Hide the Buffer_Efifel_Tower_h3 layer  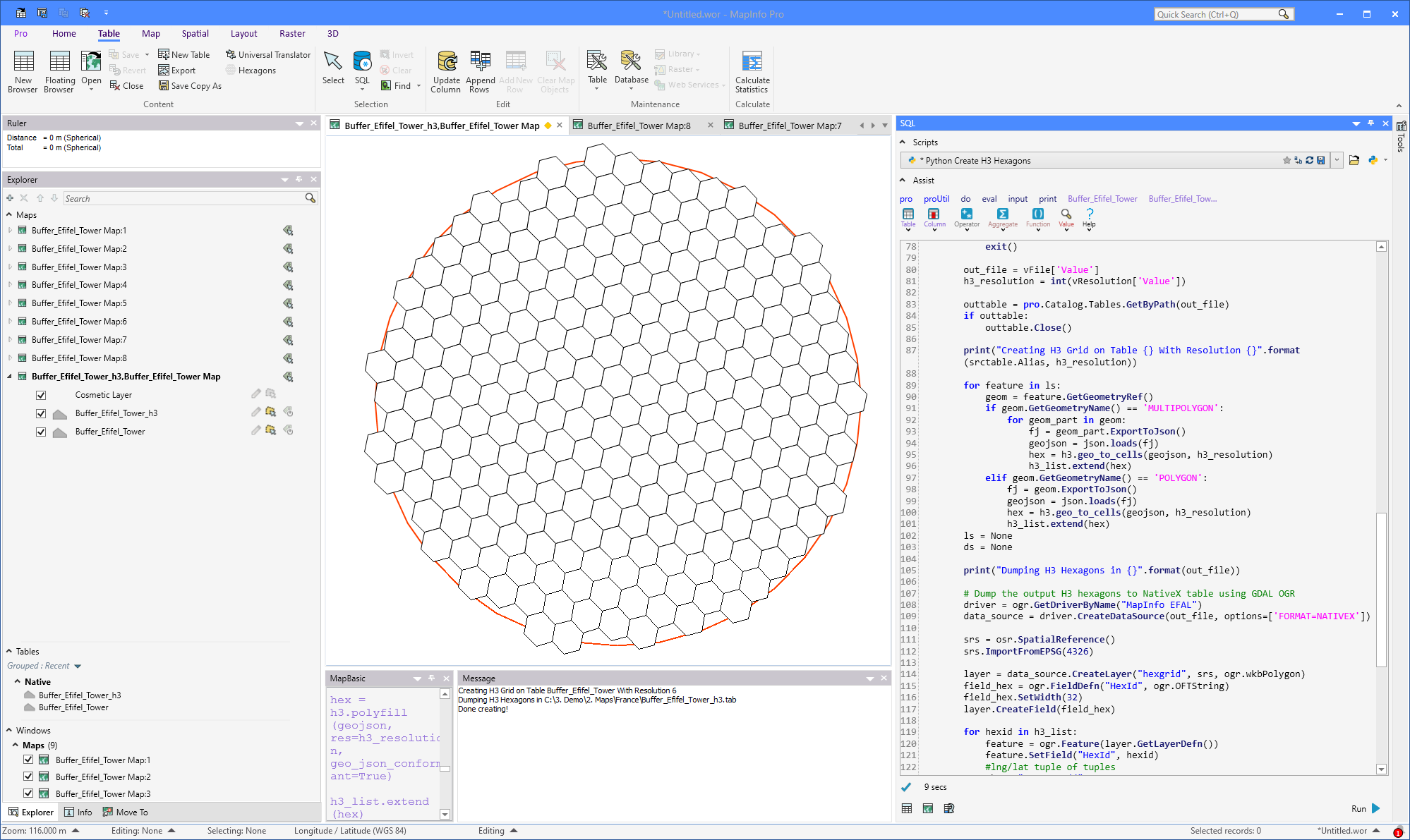point(41,413)
